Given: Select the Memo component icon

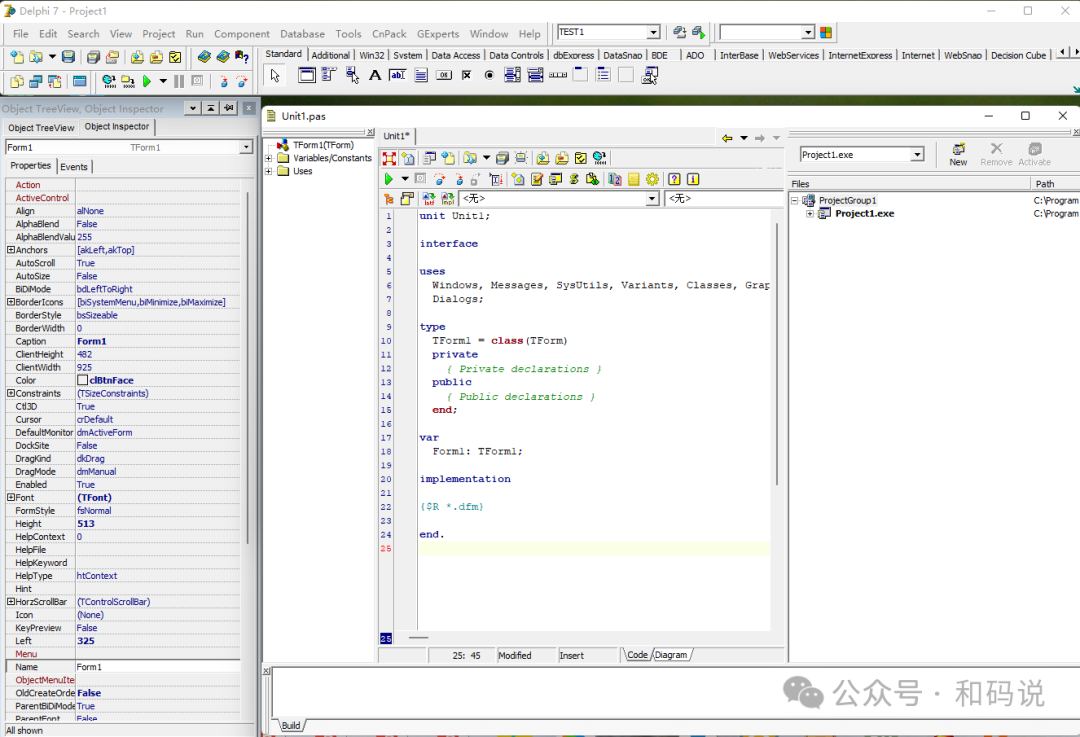Looking at the screenshot, I should (x=421, y=75).
